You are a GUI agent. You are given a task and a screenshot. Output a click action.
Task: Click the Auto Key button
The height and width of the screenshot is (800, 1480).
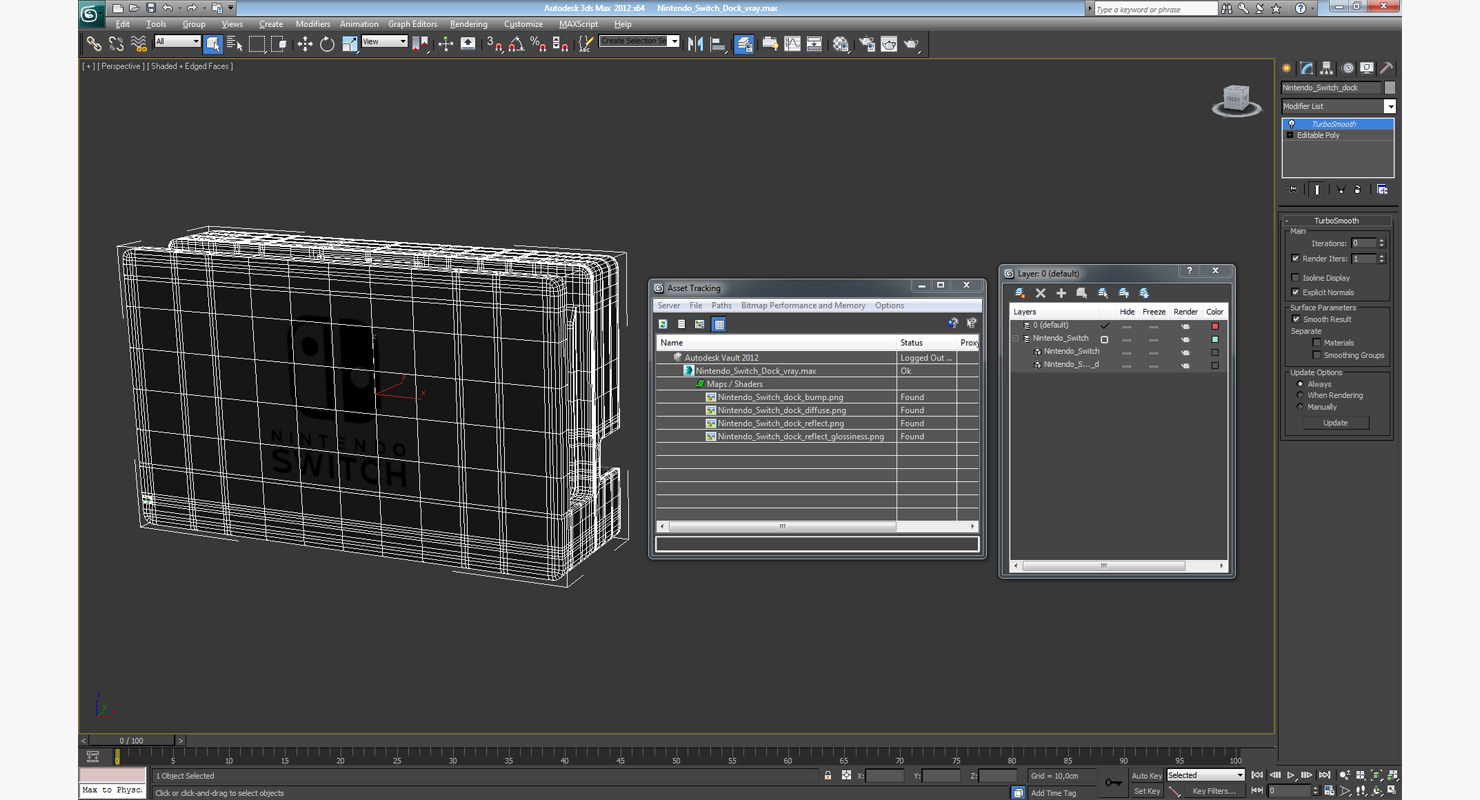1147,775
